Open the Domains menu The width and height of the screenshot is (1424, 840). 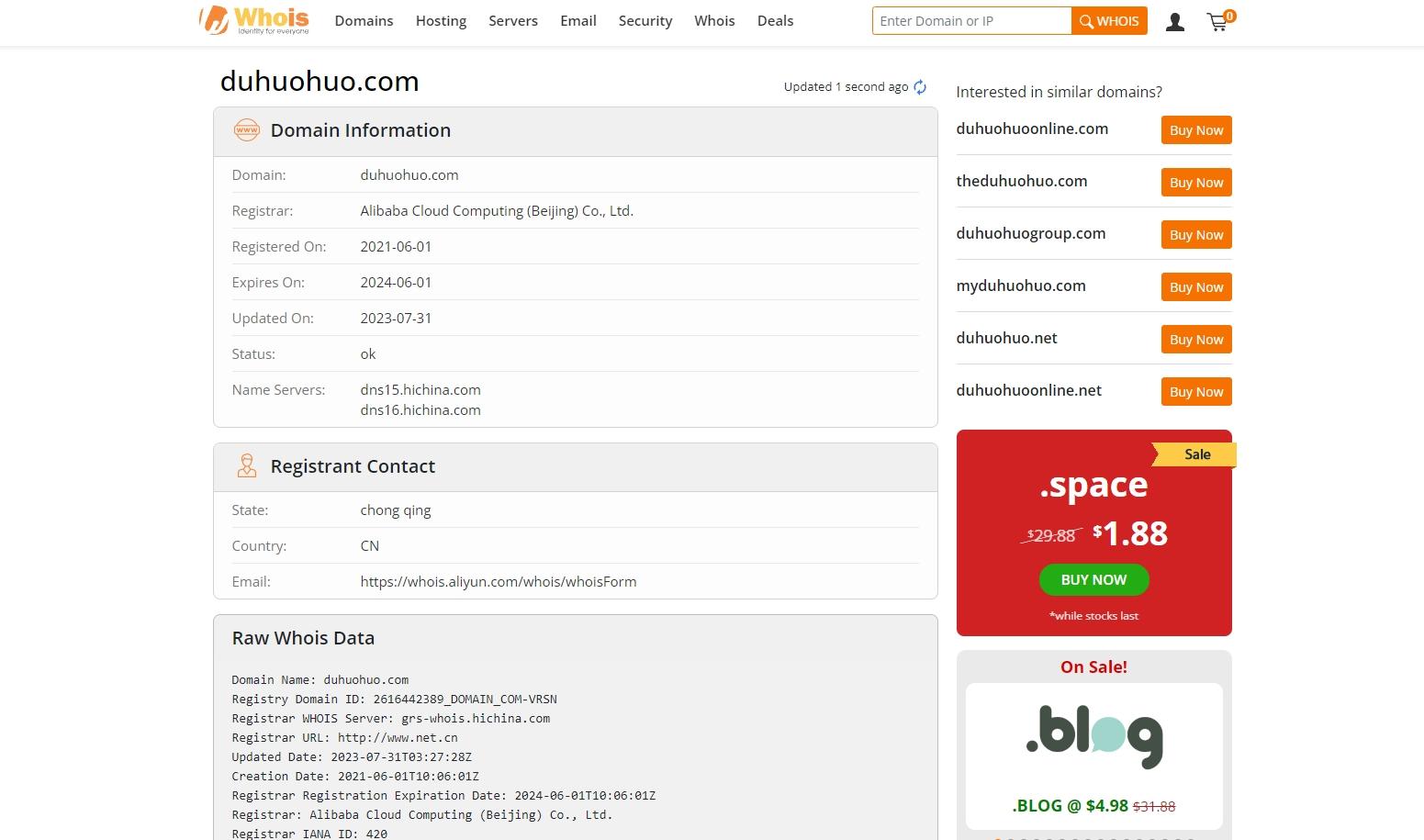[x=364, y=21]
